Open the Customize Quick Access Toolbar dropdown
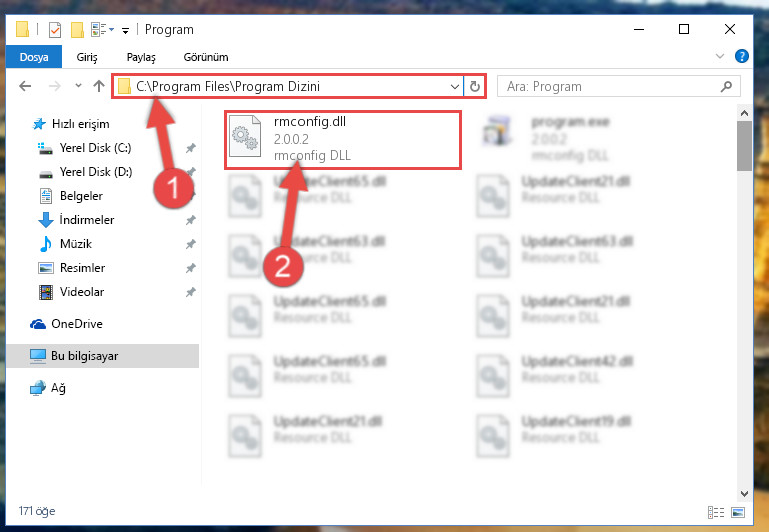 tap(126, 31)
